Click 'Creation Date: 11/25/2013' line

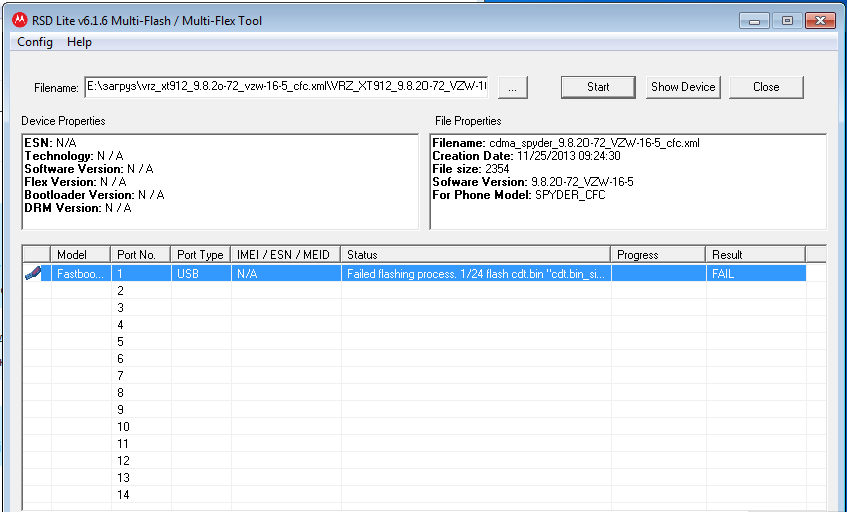[x=526, y=156]
